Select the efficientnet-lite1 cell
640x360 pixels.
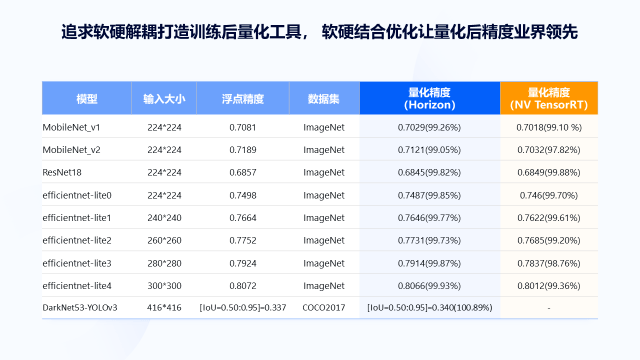click(77, 218)
